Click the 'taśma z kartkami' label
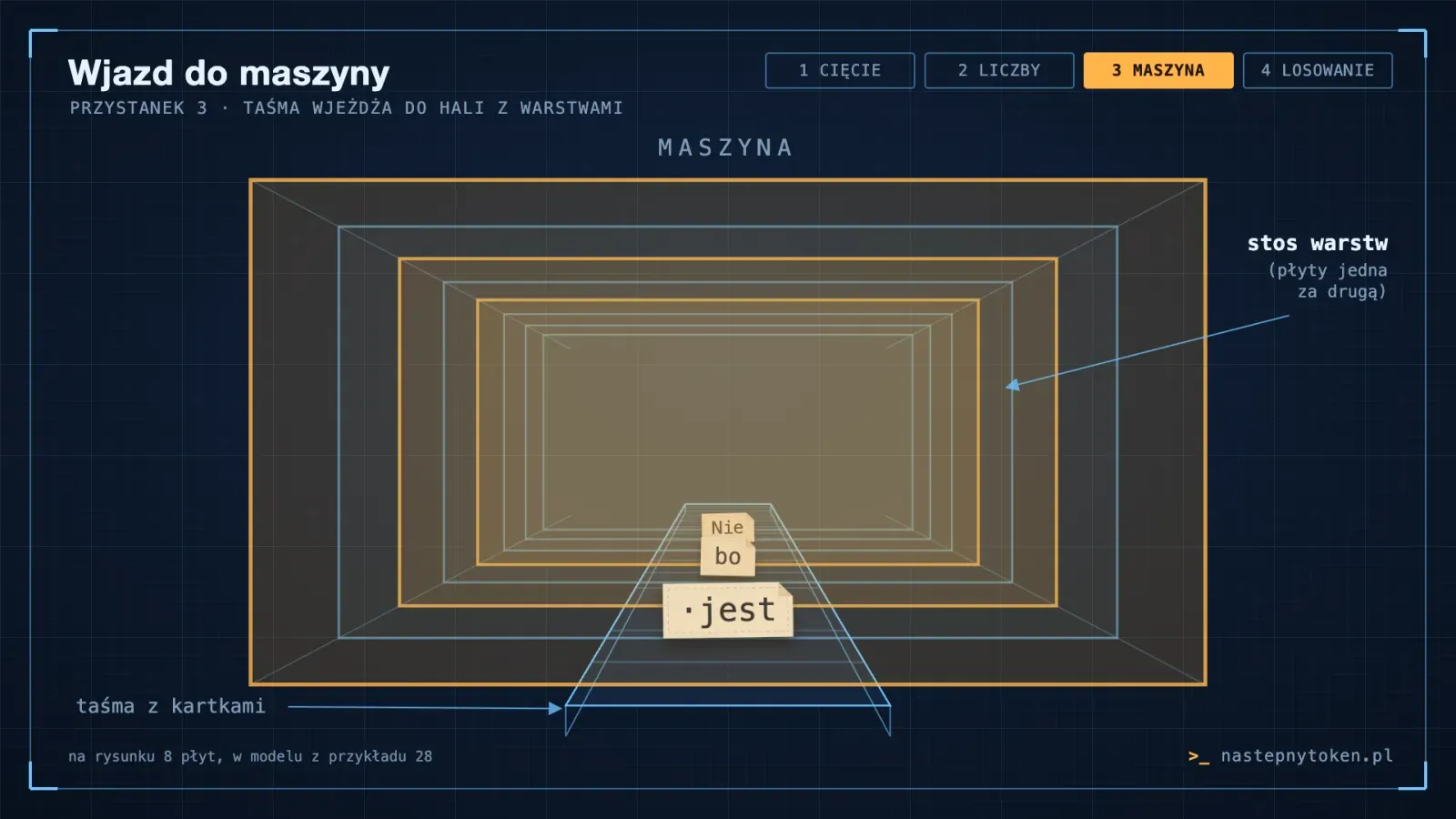 pos(170,706)
